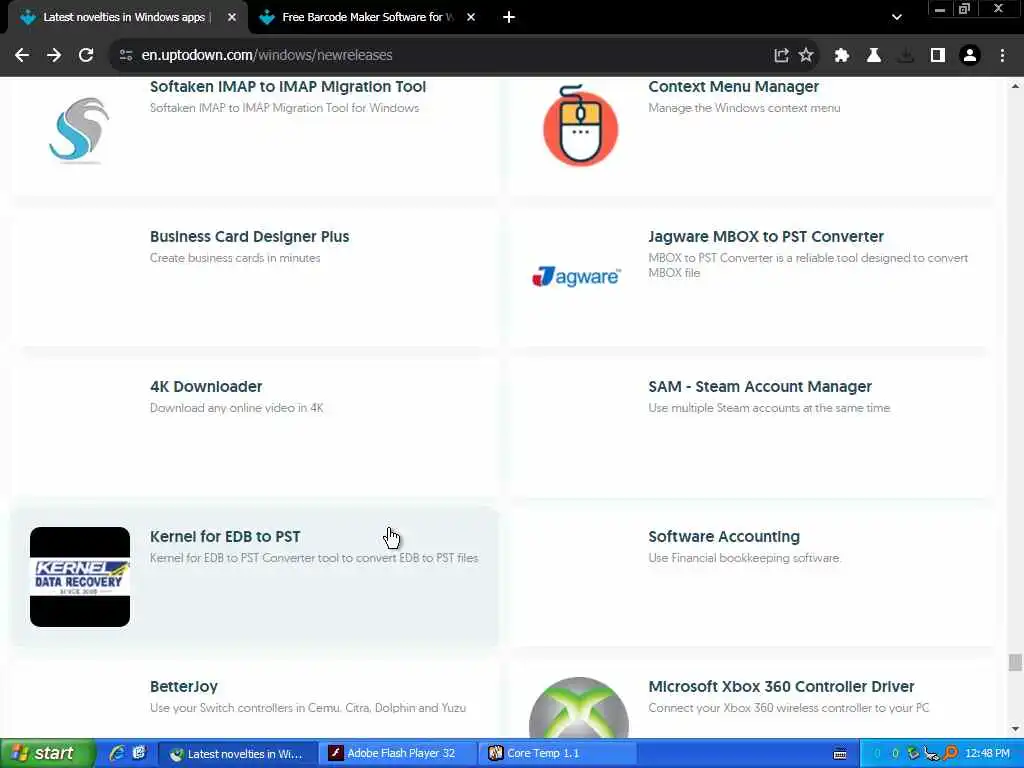Open the Extensions puzzle icon

841,56
